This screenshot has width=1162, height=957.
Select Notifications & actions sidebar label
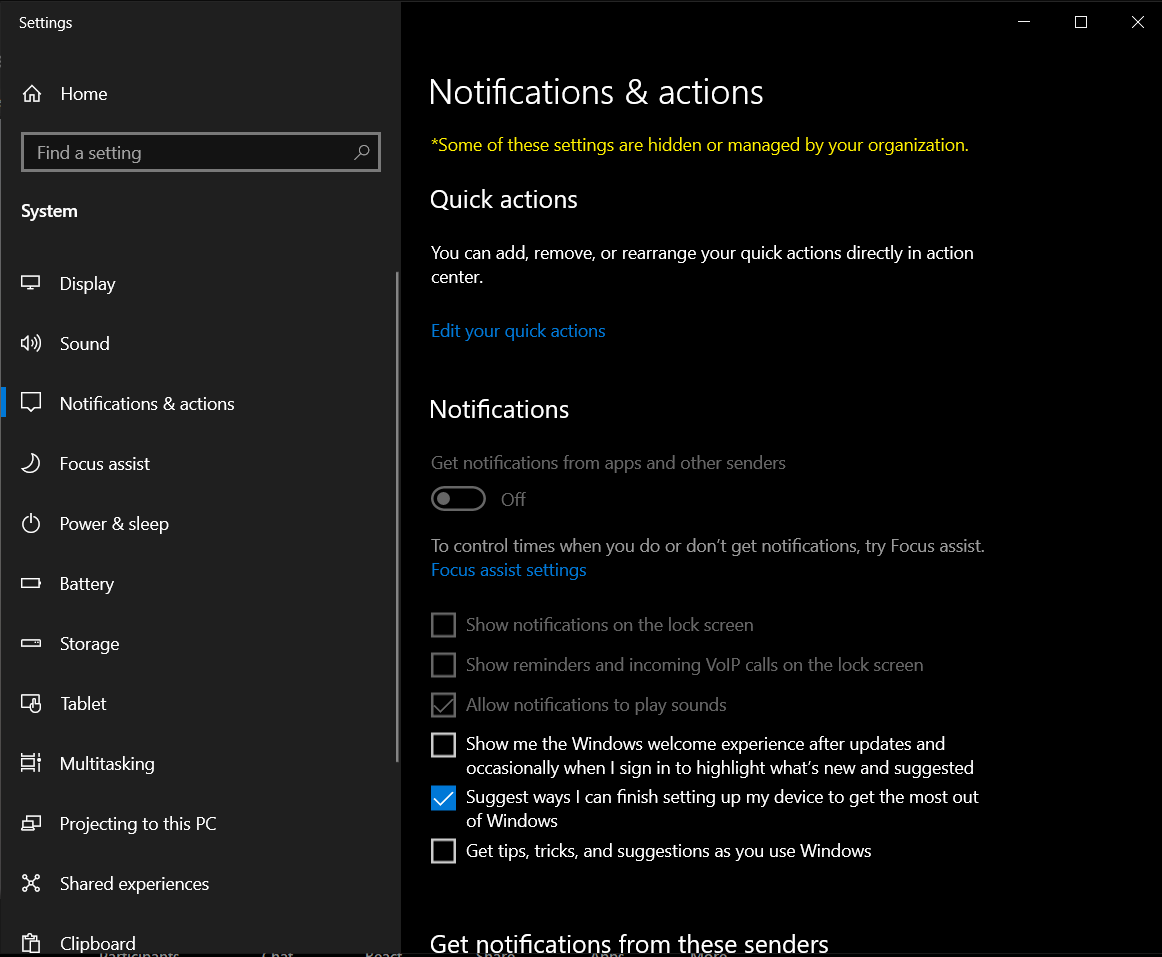147,404
